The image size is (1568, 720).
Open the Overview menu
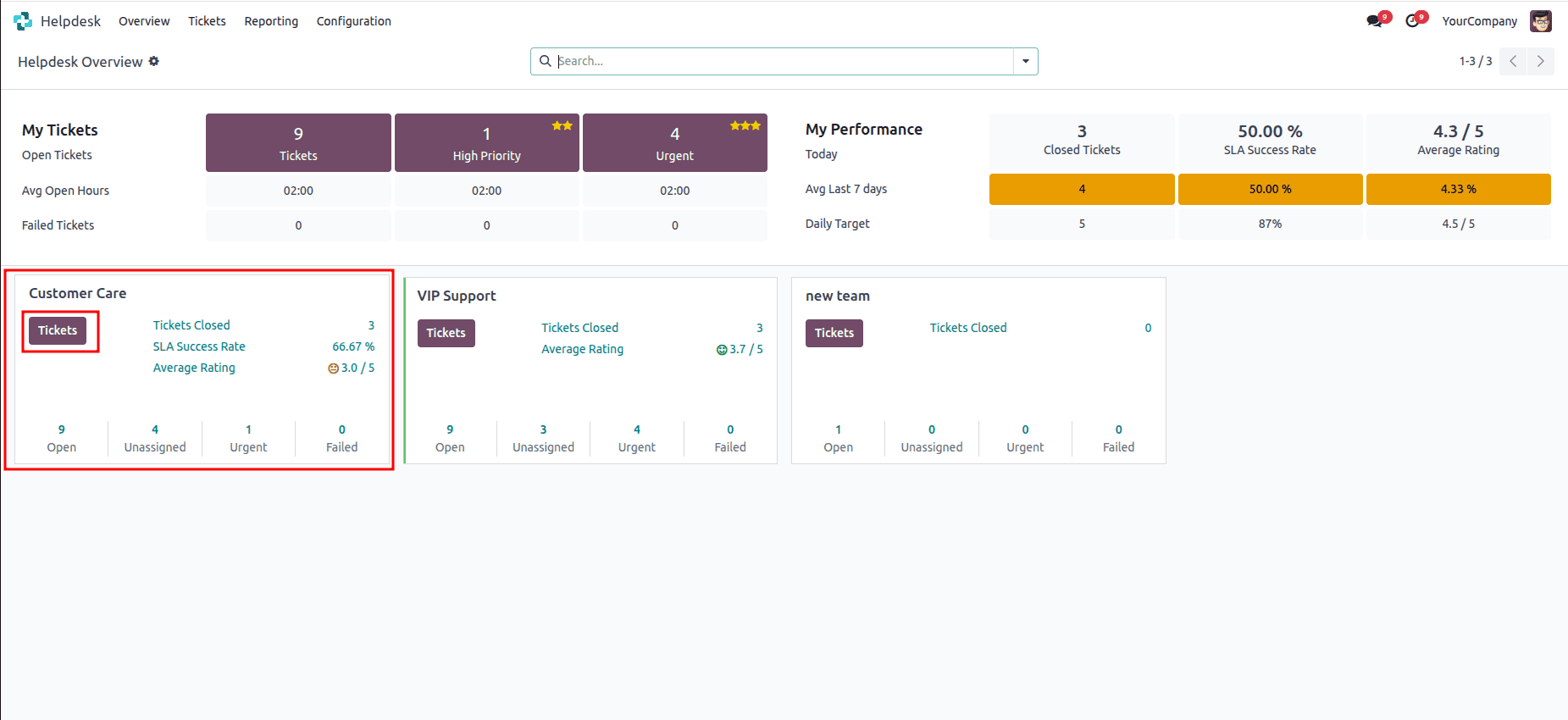[x=144, y=21]
